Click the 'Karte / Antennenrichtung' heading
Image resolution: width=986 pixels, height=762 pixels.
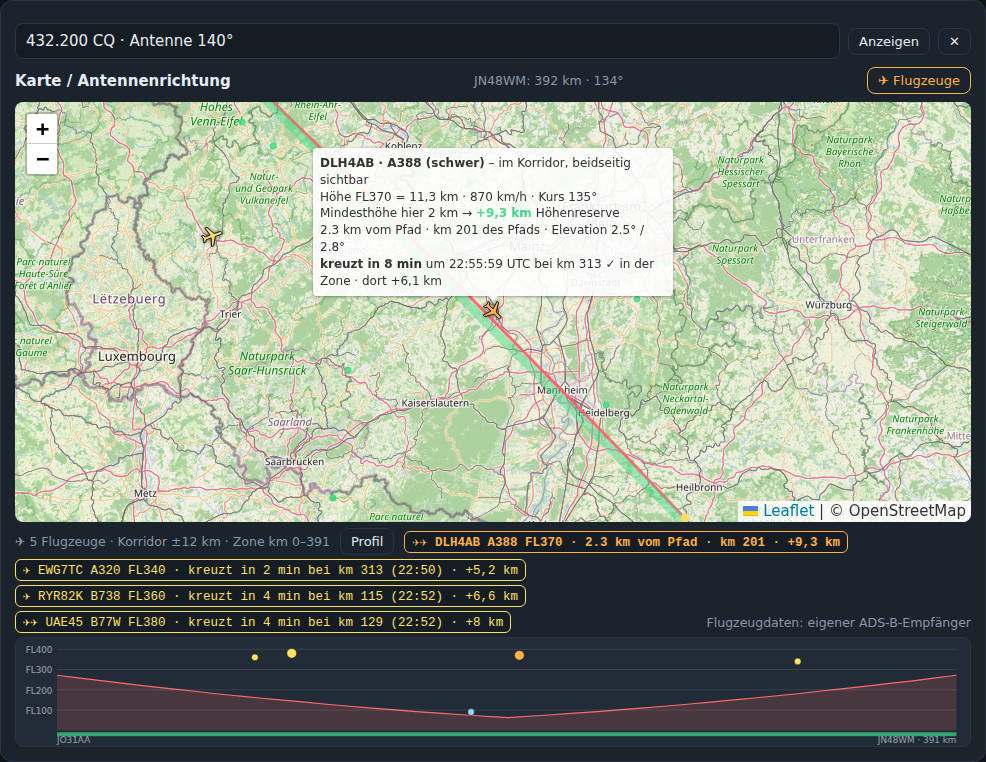coord(123,80)
